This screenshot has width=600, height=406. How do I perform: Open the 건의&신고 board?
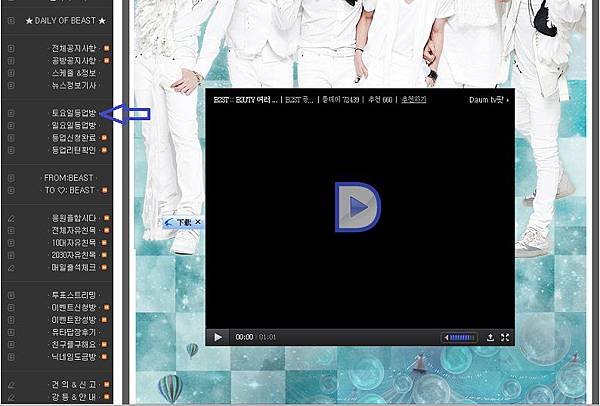(74, 384)
